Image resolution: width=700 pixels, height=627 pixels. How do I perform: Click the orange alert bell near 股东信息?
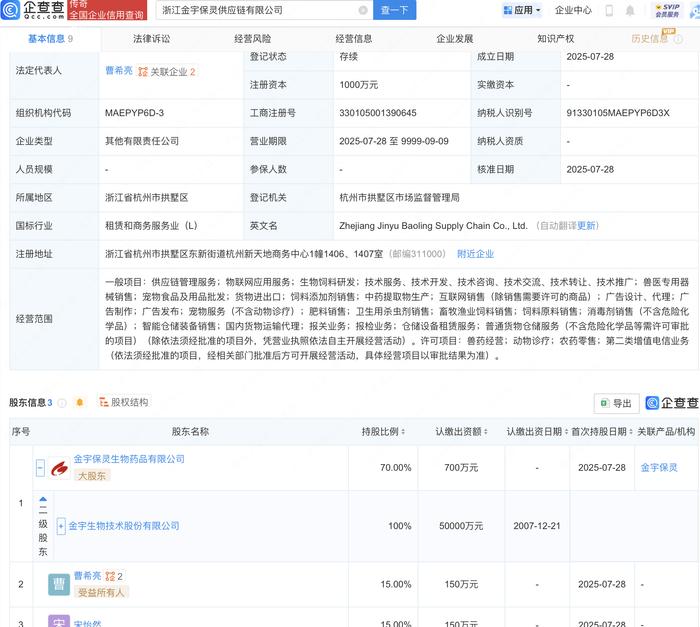80,402
